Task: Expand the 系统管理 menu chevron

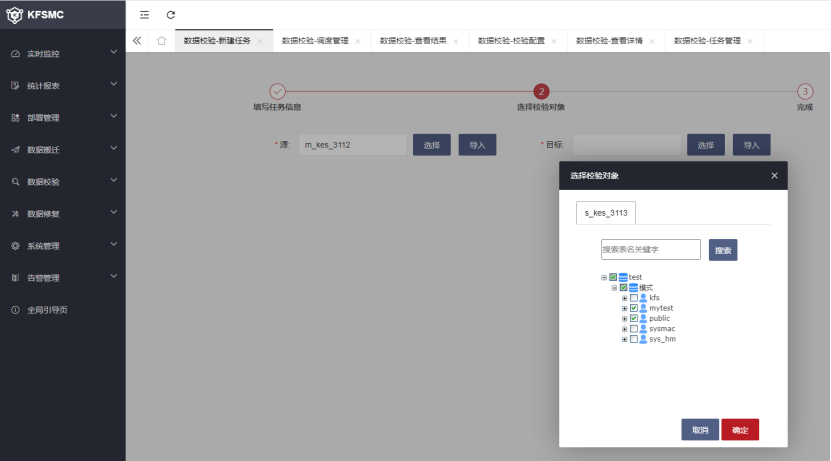Action: click(x=113, y=244)
